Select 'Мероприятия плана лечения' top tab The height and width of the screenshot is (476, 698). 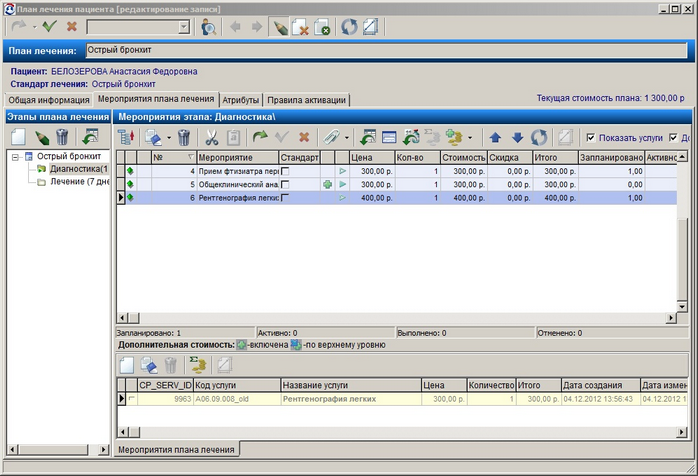point(156,99)
